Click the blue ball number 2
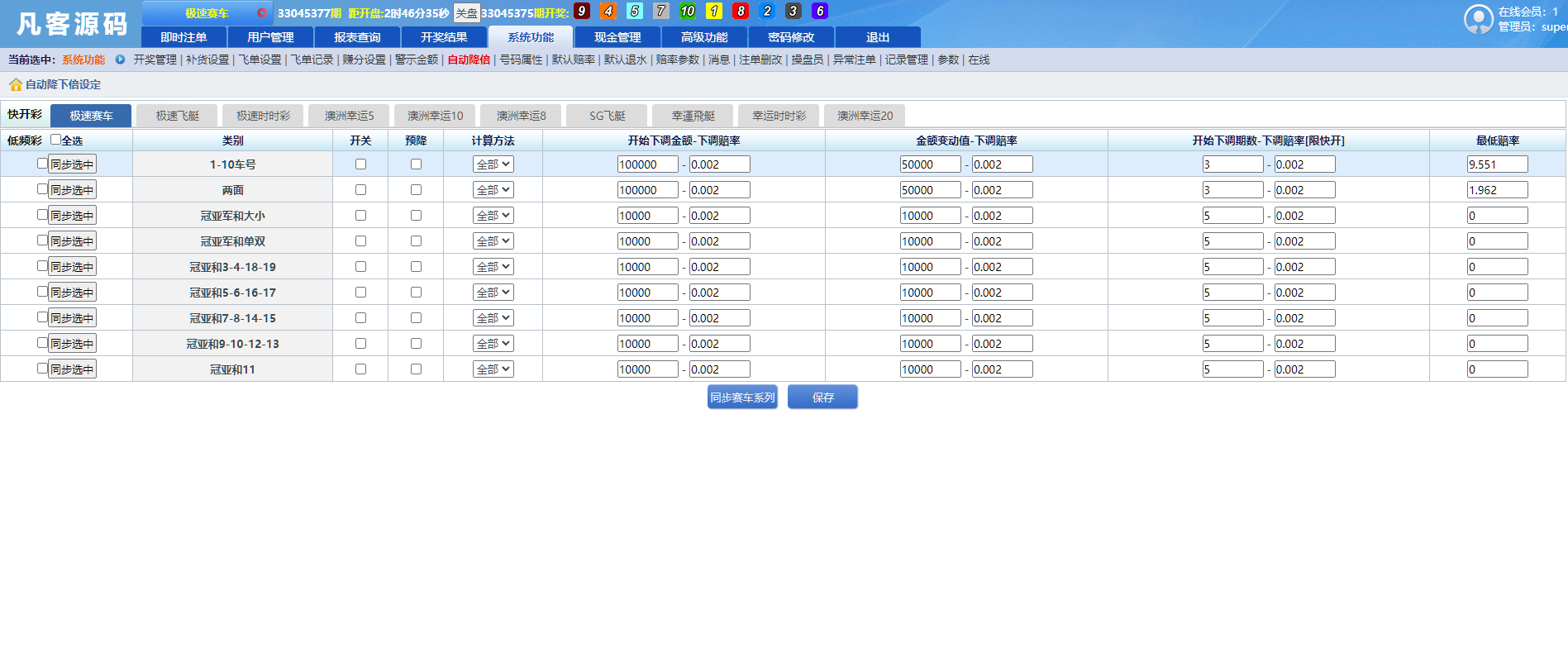This screenshot has width=1568, height=657. (x=767, y=12)
